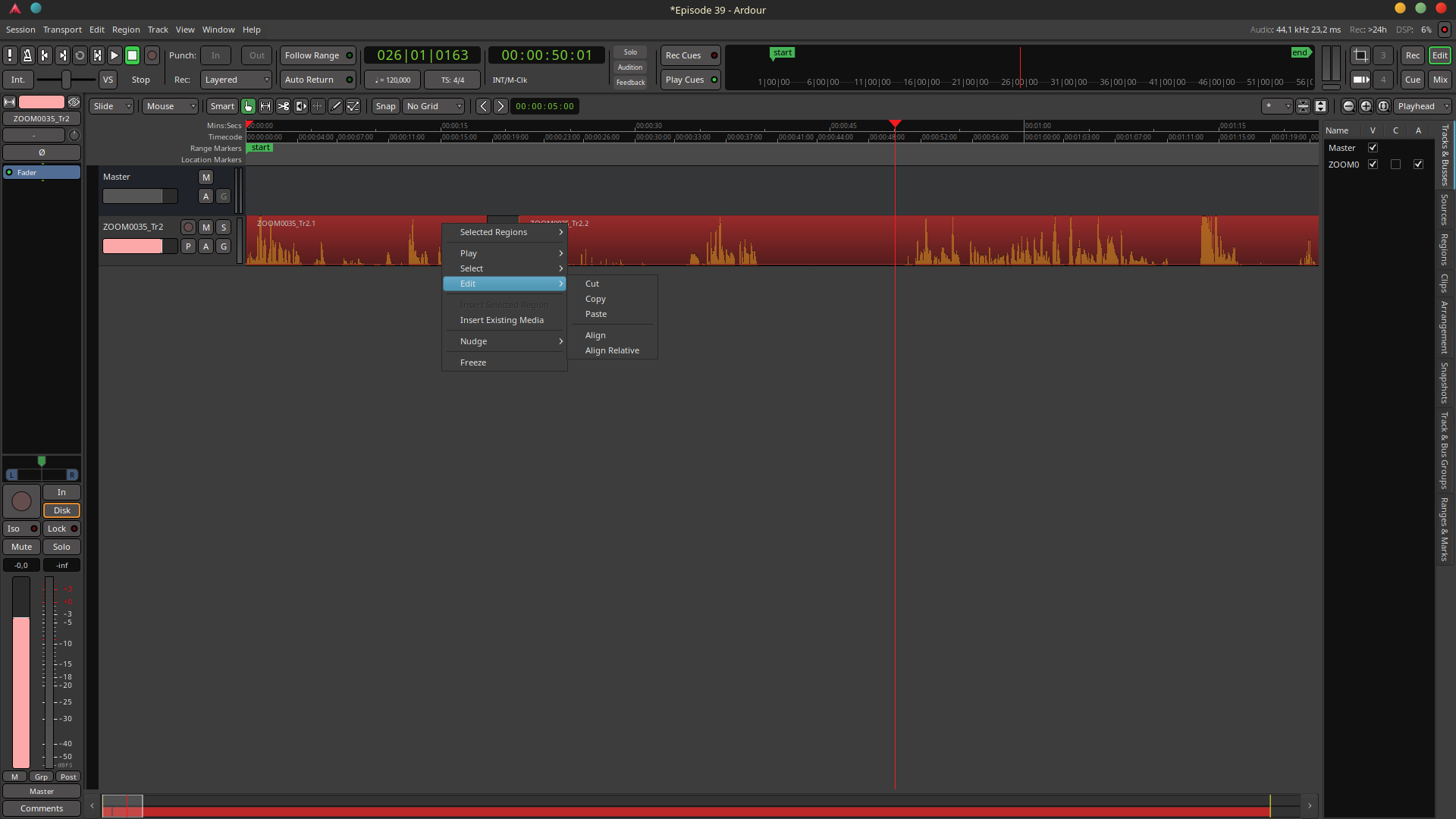
Task: Open the Layered record mode dropdown
Action: coord(236,80)
